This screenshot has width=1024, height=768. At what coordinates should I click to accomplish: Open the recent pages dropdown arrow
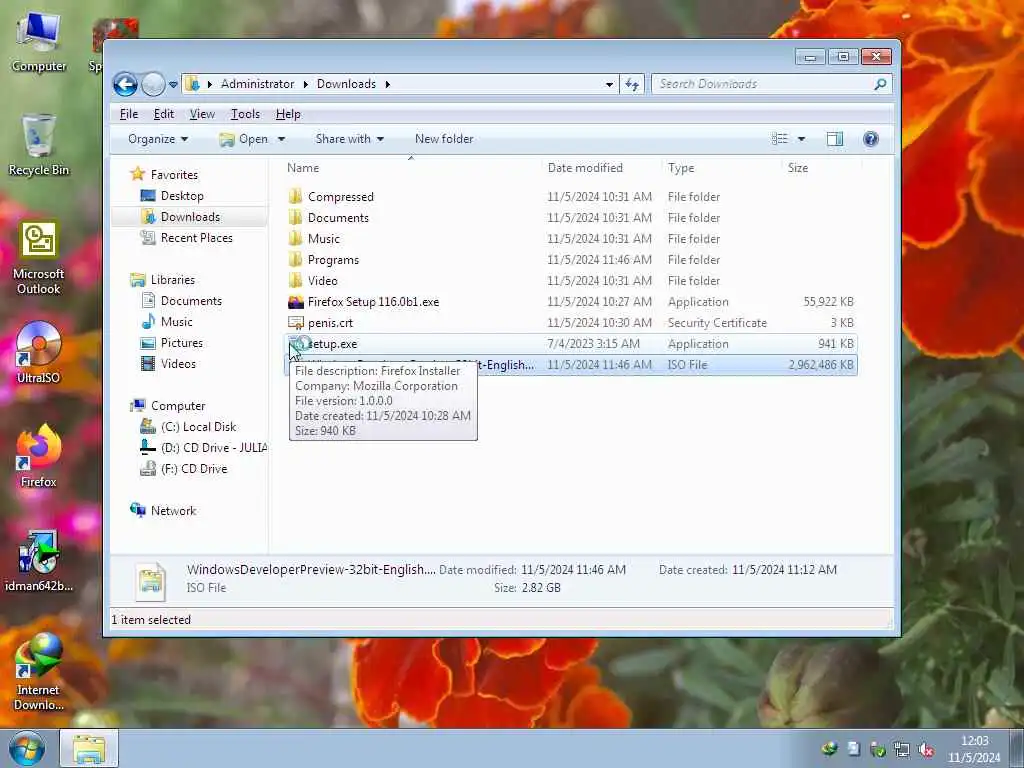(x=173, y=84)
